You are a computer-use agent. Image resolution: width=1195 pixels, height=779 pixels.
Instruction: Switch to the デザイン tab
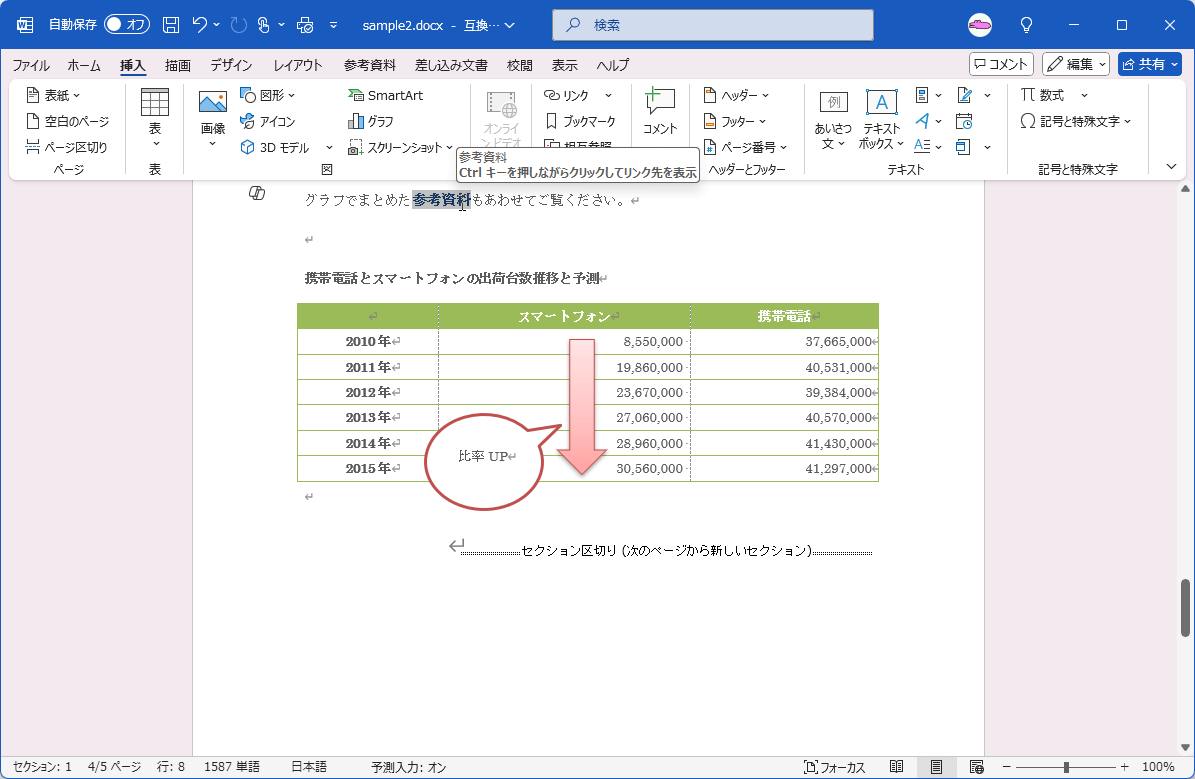231,66
